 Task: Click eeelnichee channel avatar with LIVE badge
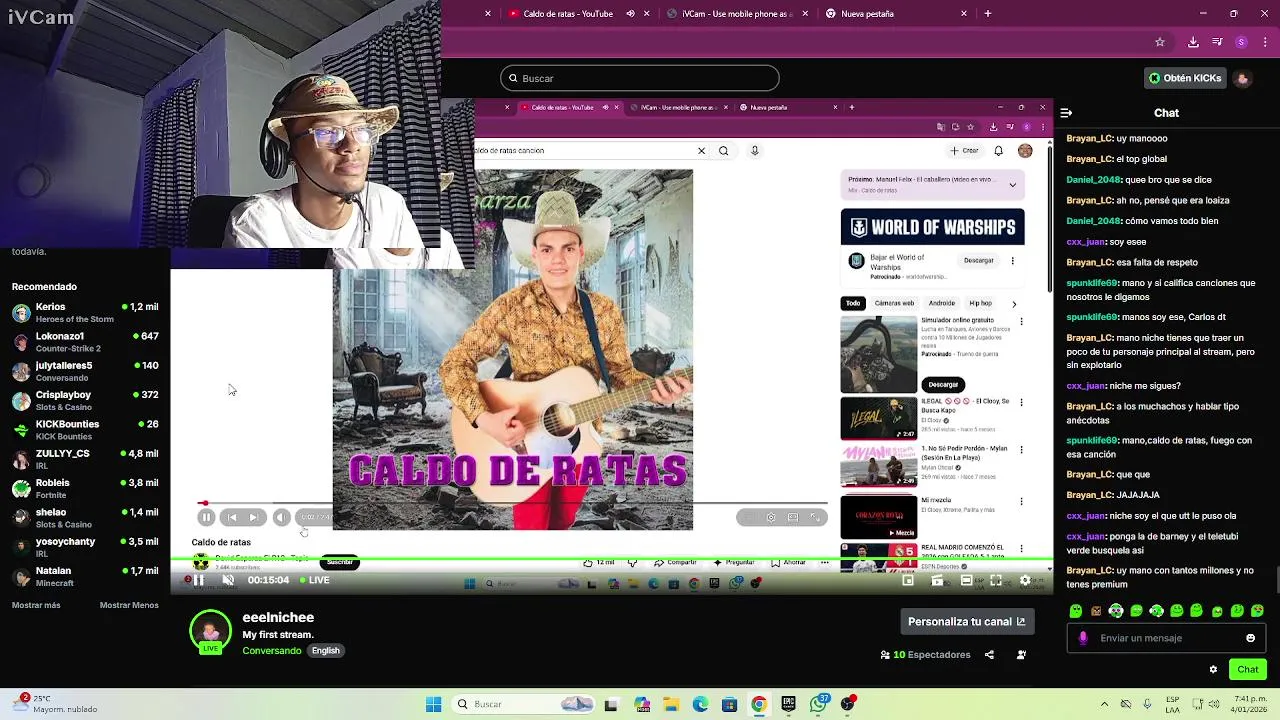coord(210,632)
